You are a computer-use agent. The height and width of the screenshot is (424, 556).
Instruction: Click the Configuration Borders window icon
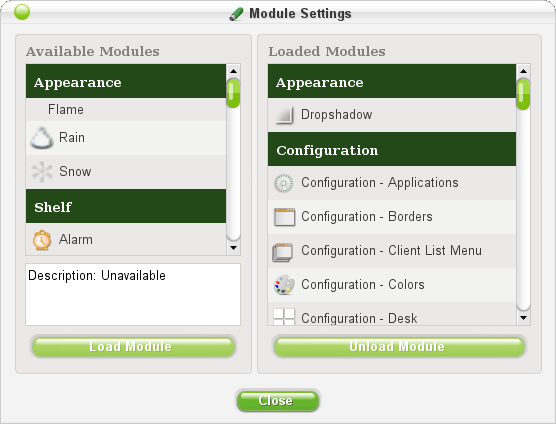coord(284,217)
